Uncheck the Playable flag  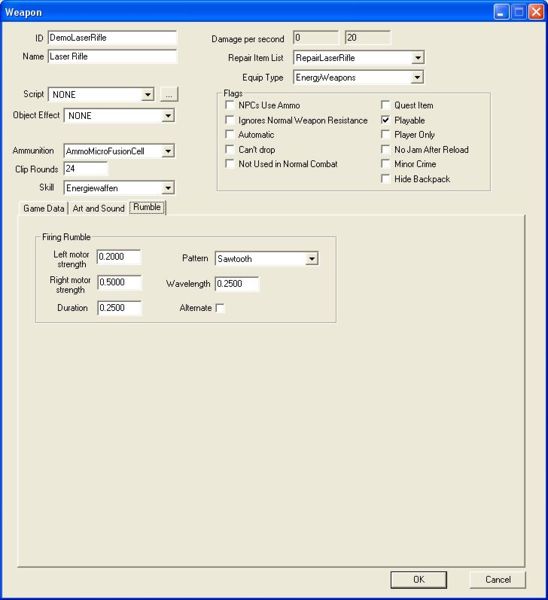click(386, 120)
